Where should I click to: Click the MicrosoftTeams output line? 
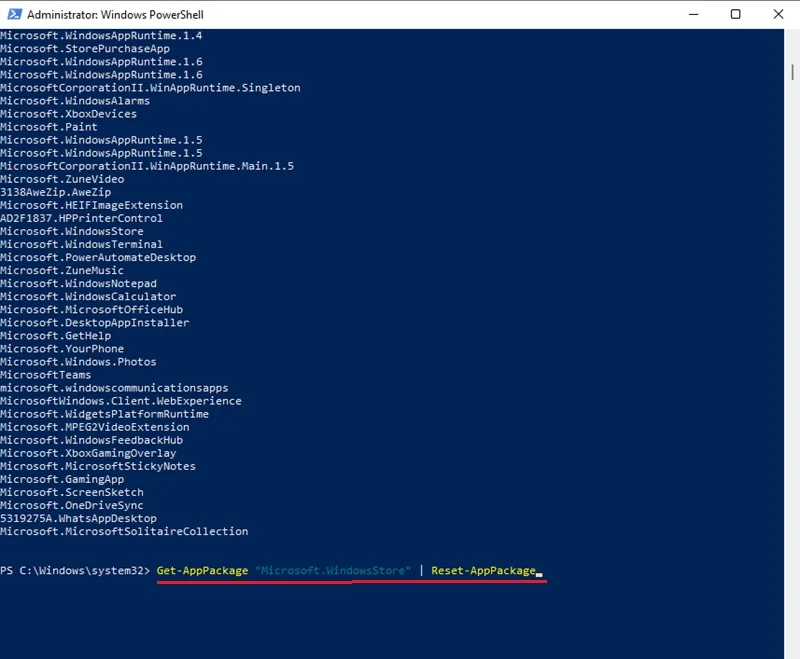pyautogui.click(x=45, y=375)
